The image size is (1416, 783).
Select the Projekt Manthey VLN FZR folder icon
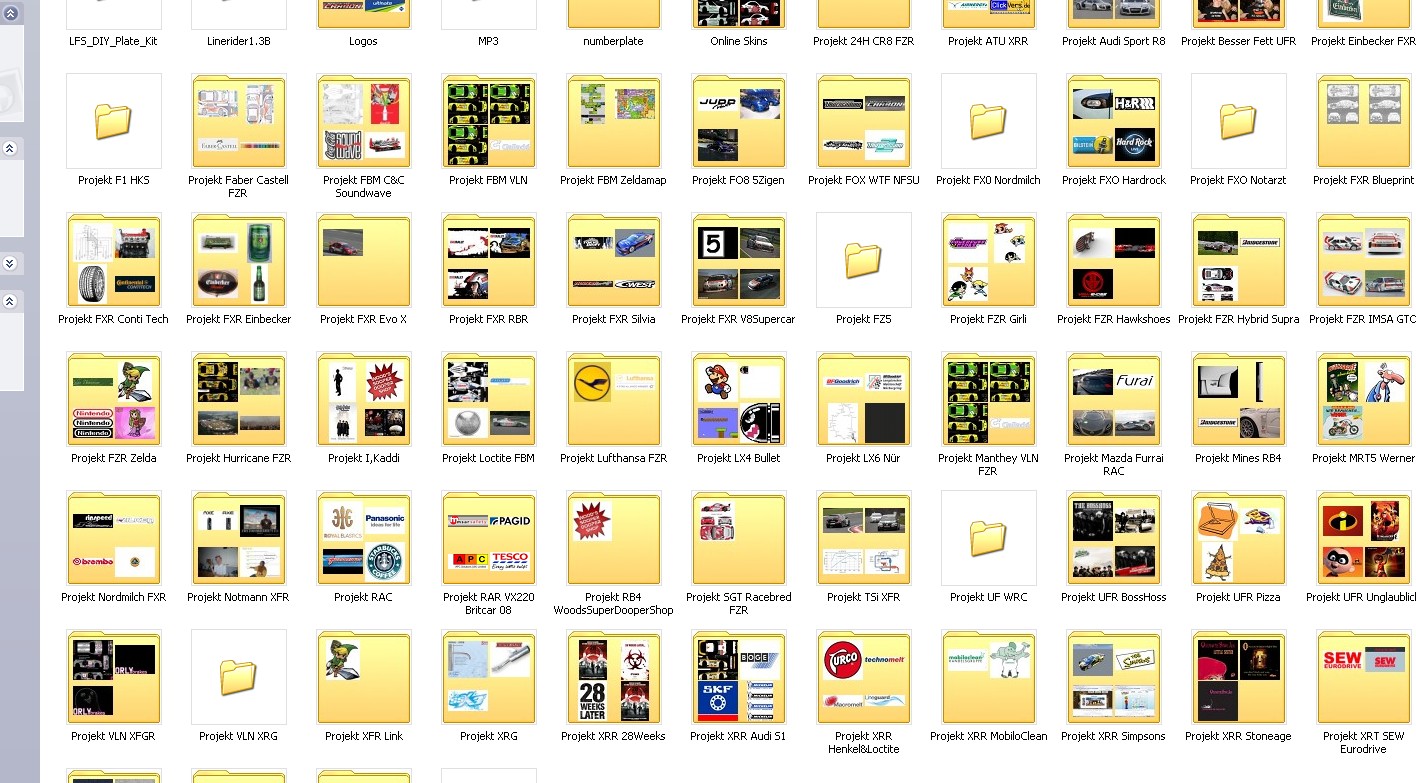(989, 399)
